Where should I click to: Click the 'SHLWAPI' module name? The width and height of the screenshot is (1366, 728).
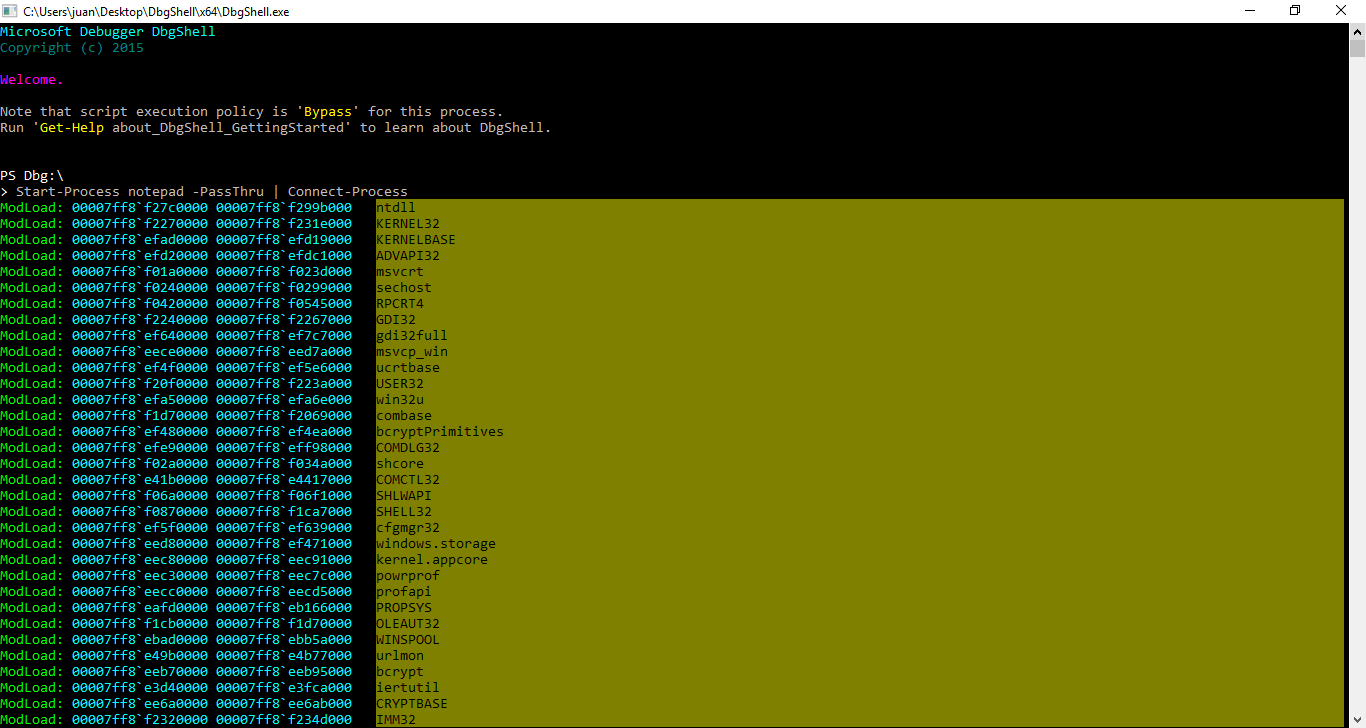tap(404, 496)
